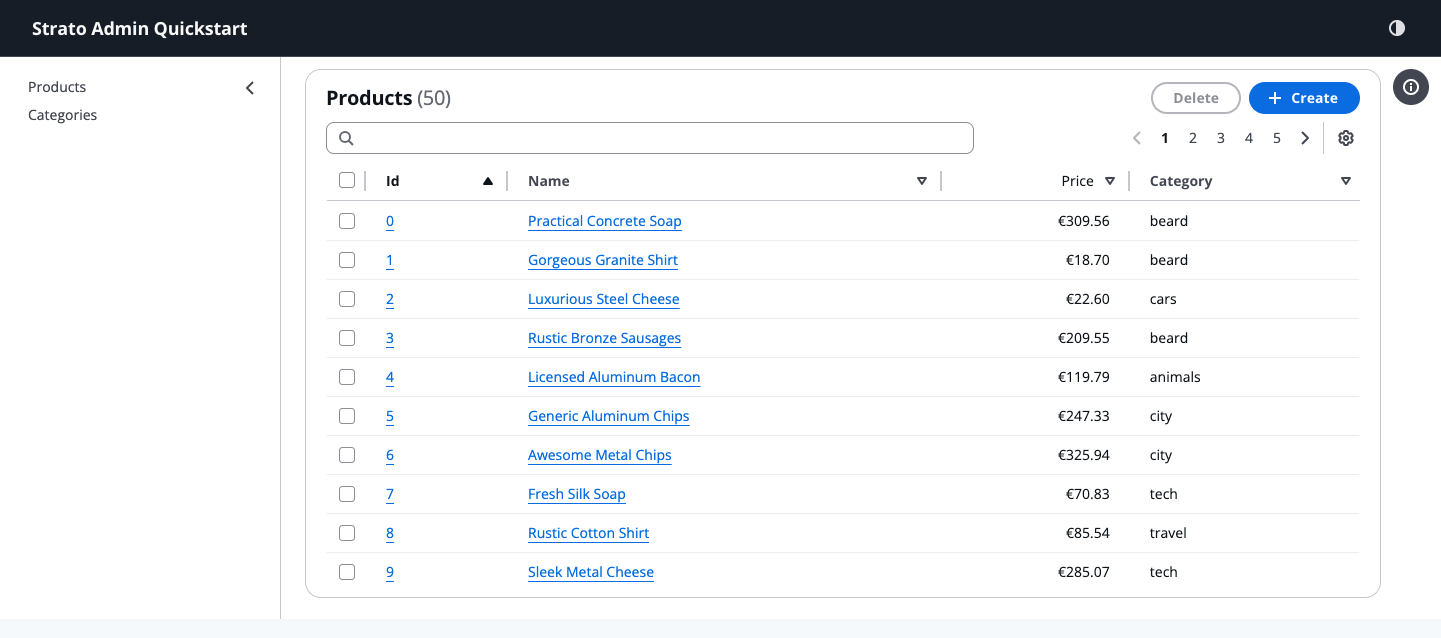
Task: Open the Name column filter dropdown
Action: (x=921, y=181)
